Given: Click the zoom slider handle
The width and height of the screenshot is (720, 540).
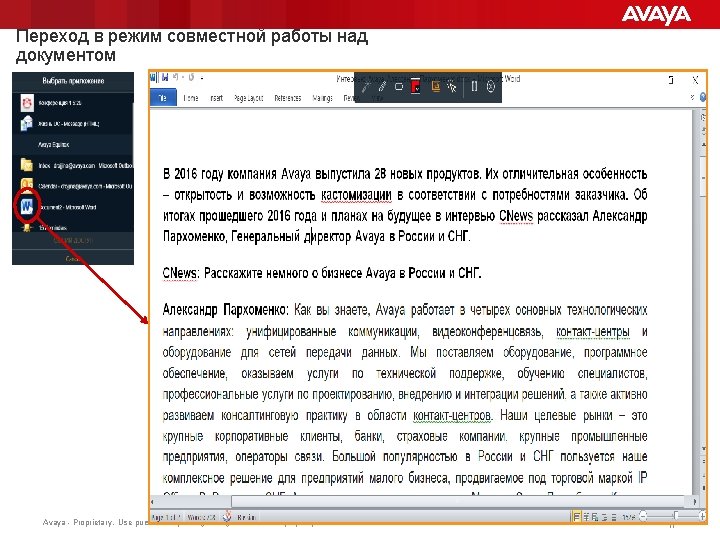Looking at the screenshot, I should [676, 517].
